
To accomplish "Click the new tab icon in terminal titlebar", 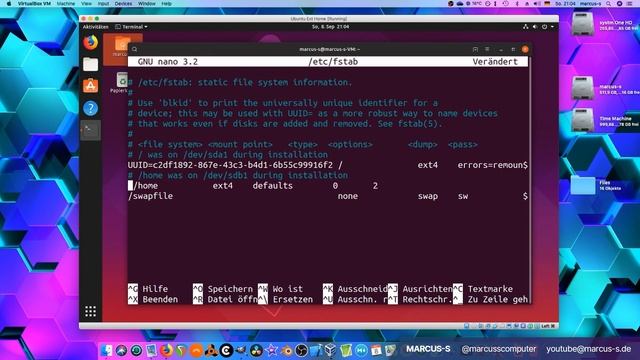I will [475, 49].
